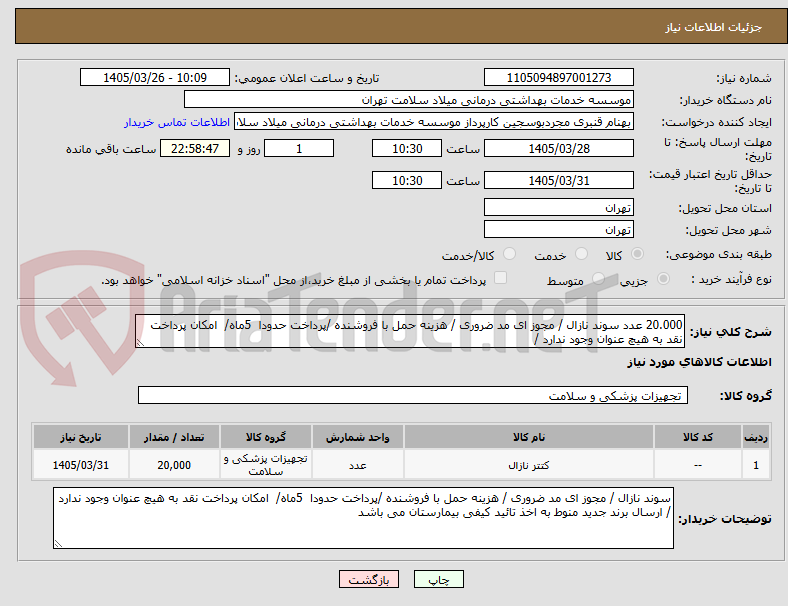Select the خدمت radio button
The image size is (788, 606).
[x=581, y=254]
